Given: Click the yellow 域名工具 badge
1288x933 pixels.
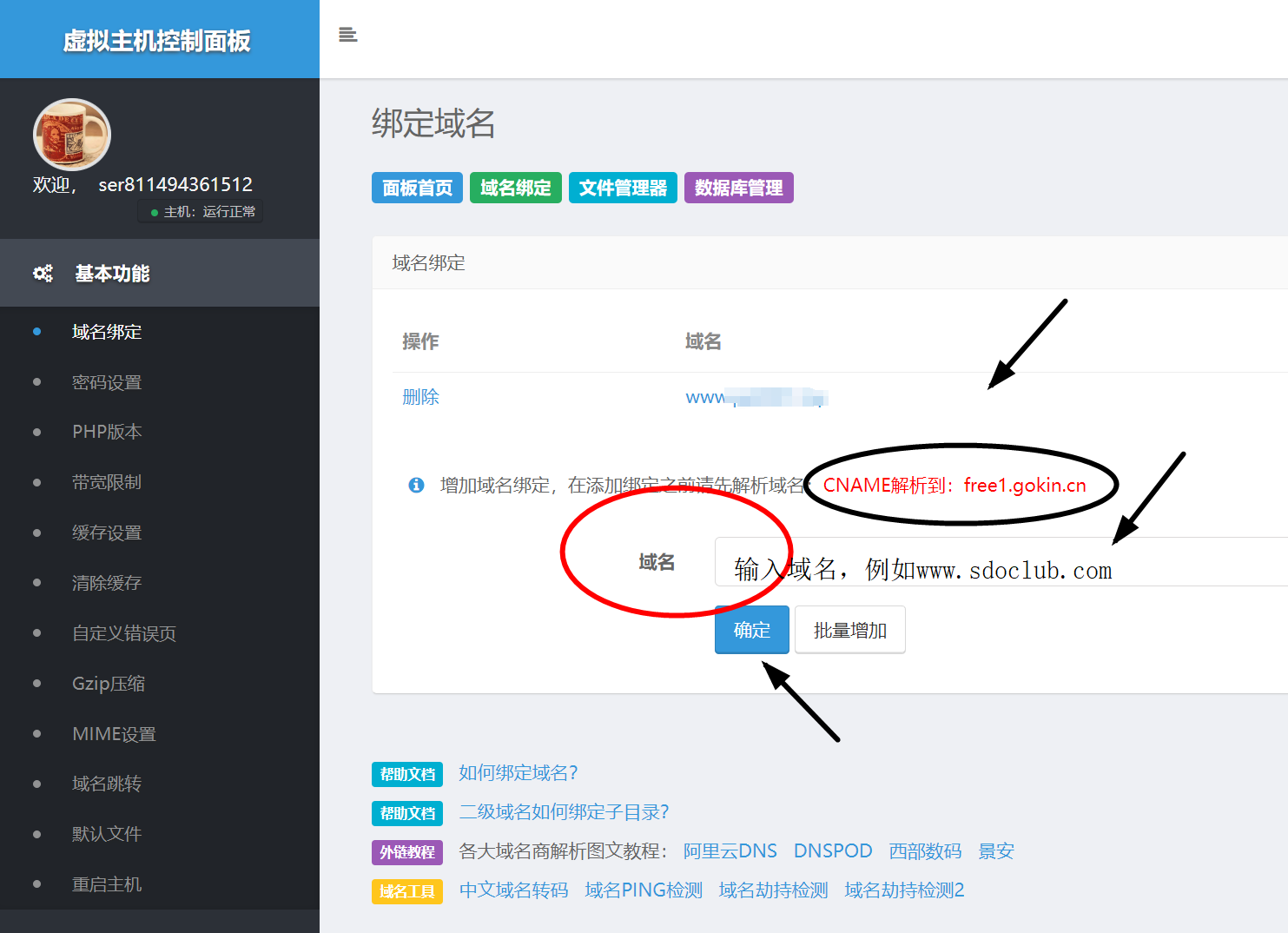Looking at the screenshot, I should [x=407, y=891].
